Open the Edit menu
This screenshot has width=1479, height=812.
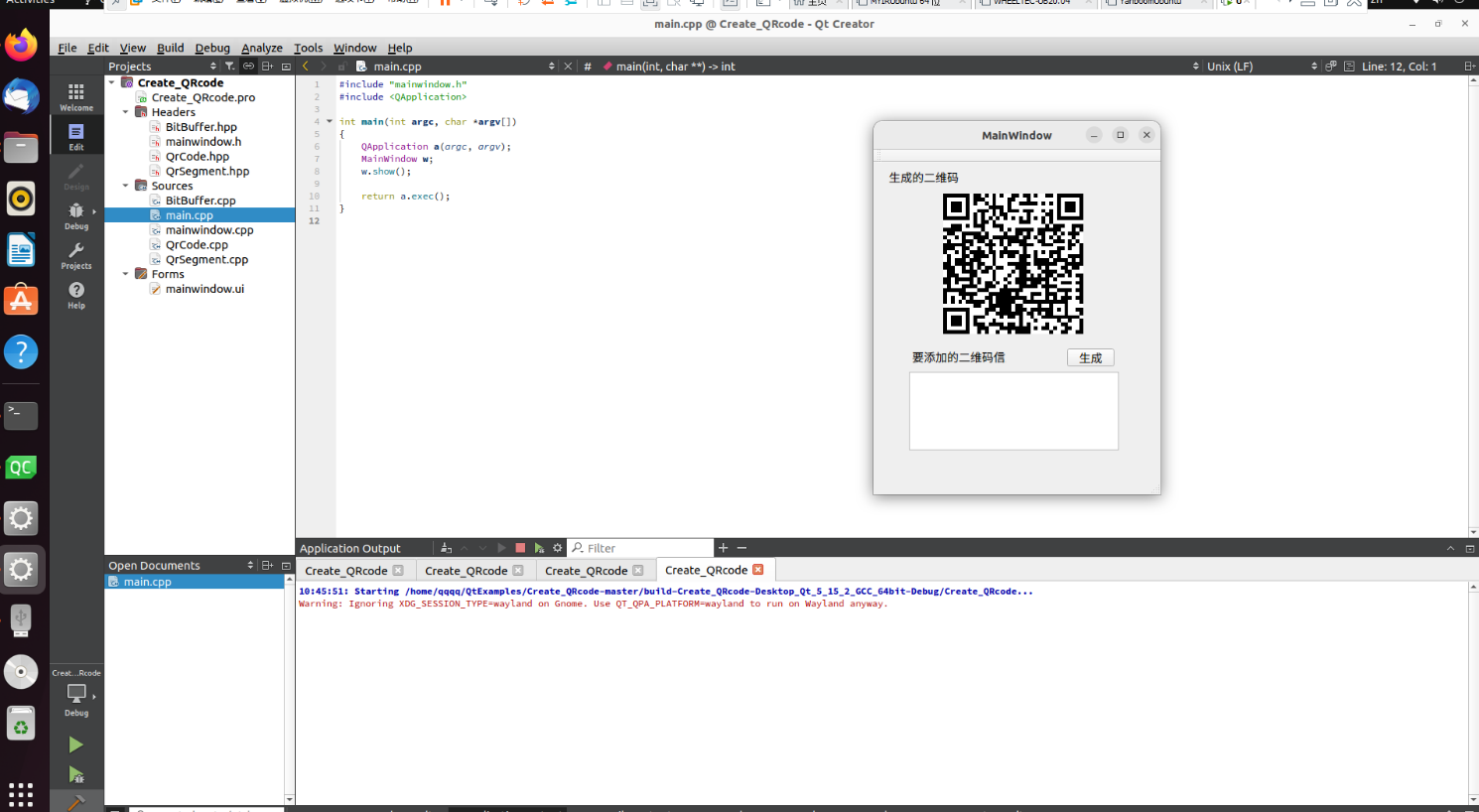[x=98, y=48]
